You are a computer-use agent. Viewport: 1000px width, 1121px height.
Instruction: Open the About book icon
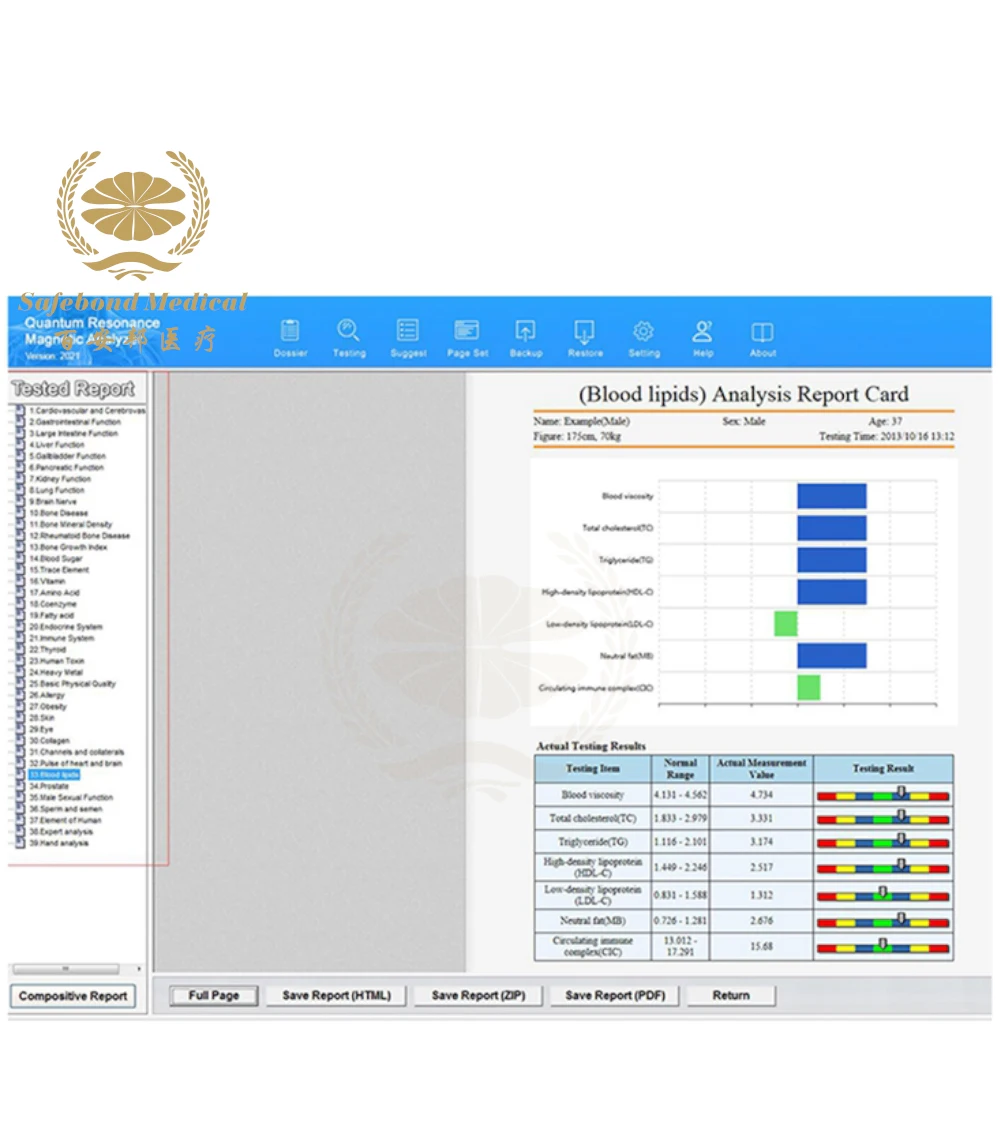763,338
